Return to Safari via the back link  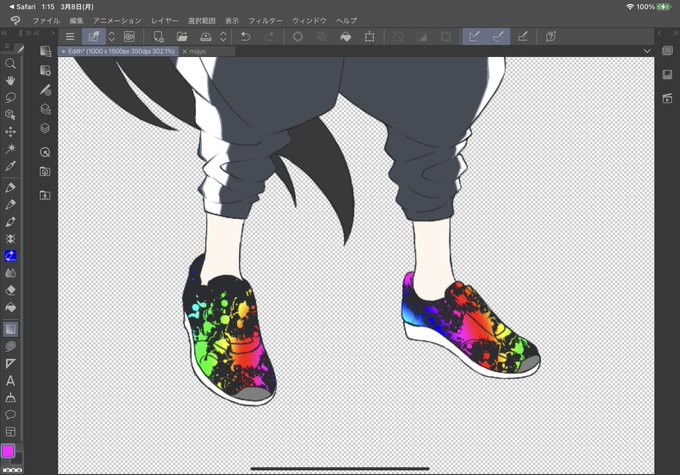[x=23, y=7]
